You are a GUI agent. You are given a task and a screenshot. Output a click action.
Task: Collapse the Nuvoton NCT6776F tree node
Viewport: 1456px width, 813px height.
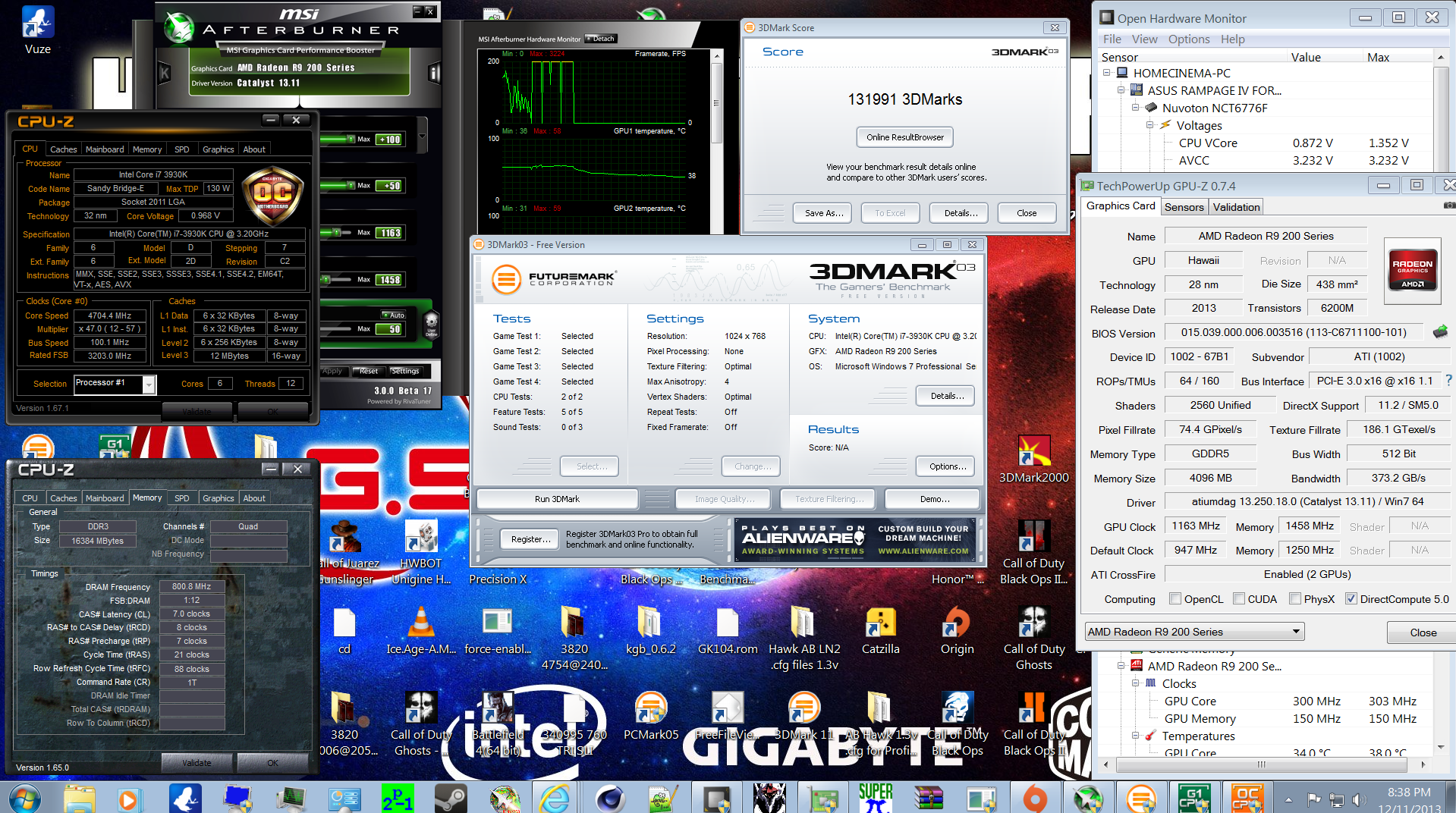[1135, 108]
